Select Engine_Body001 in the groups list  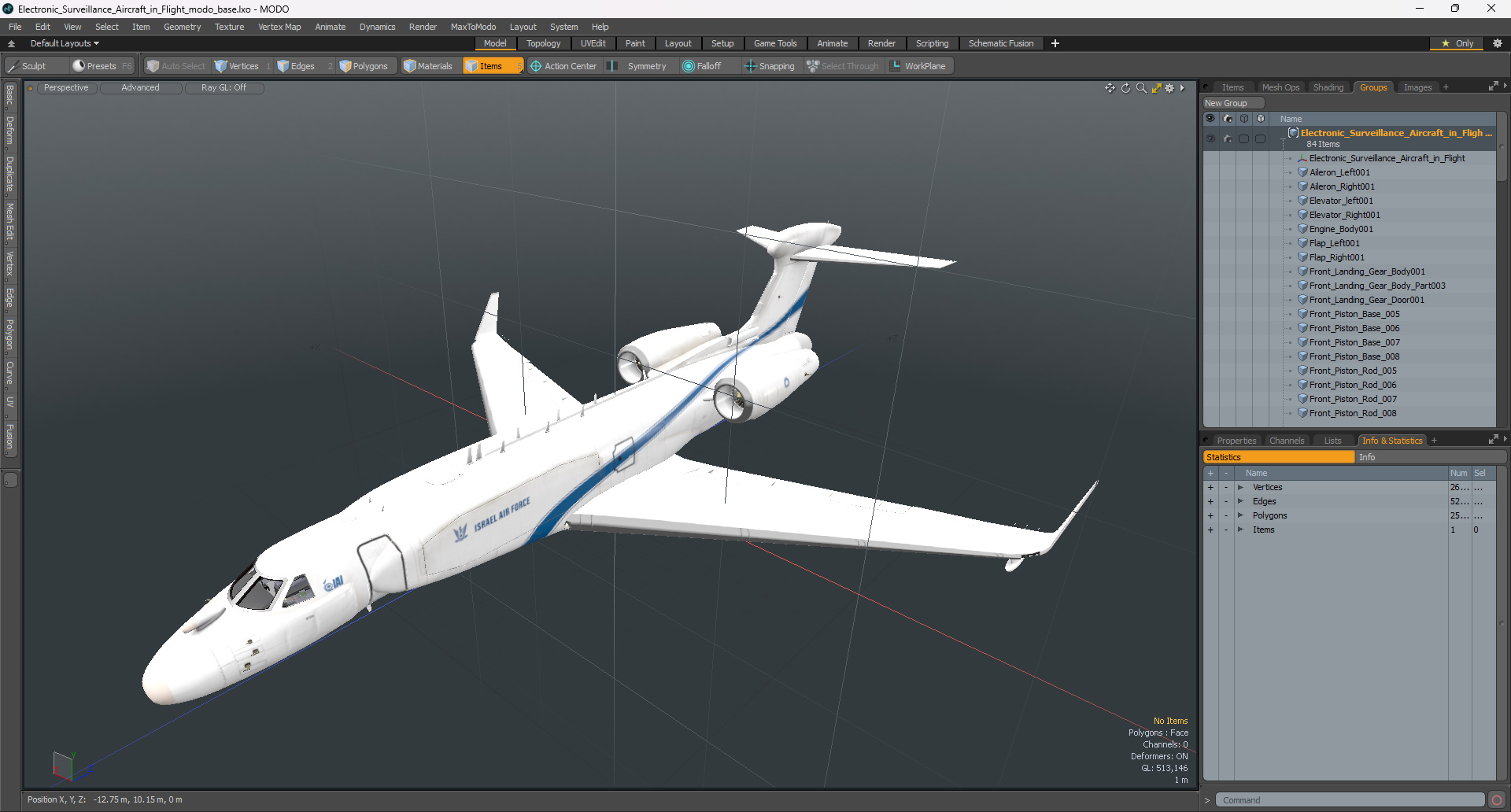(1341, 229)
